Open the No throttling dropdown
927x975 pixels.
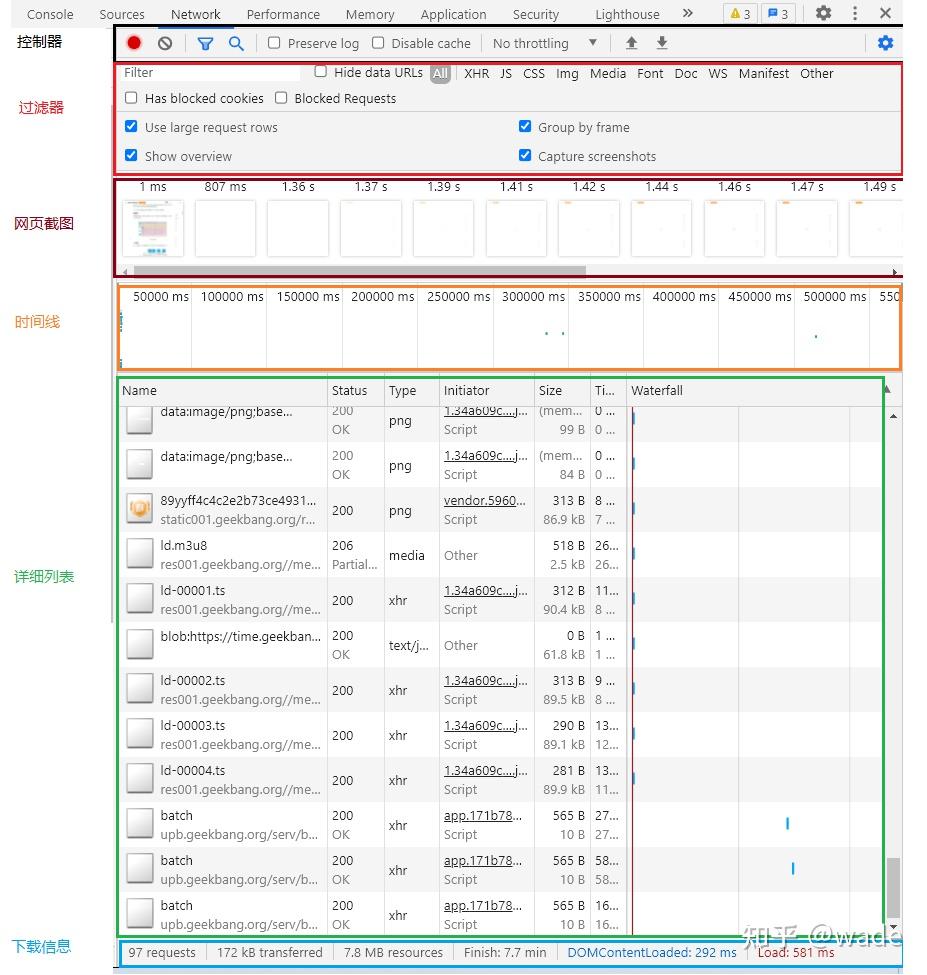(540, 43)
